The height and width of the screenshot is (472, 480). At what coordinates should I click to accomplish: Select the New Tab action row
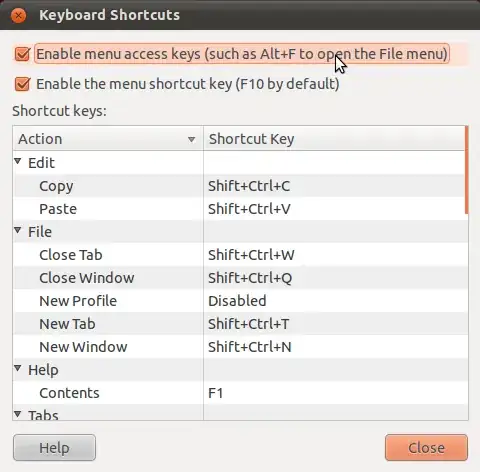coord(239,324)
